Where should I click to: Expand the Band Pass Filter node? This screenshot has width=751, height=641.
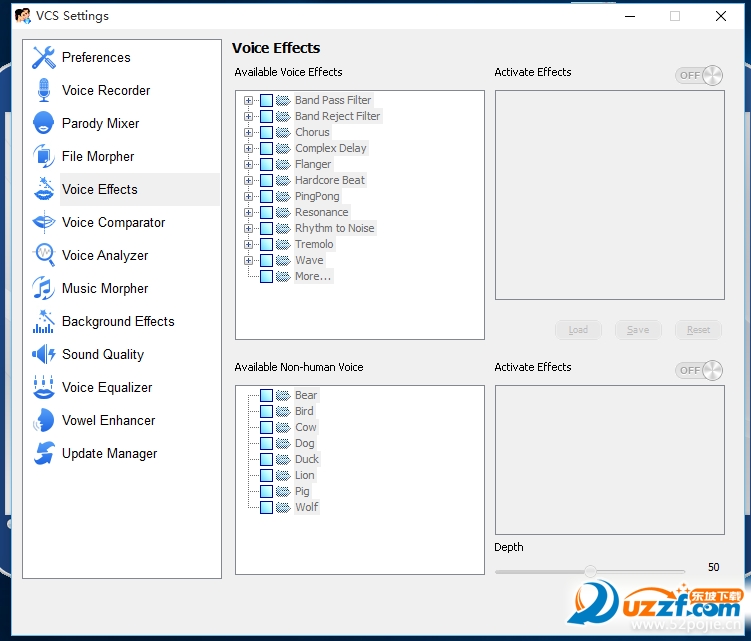pyautogui.click(x=248, y=101)
